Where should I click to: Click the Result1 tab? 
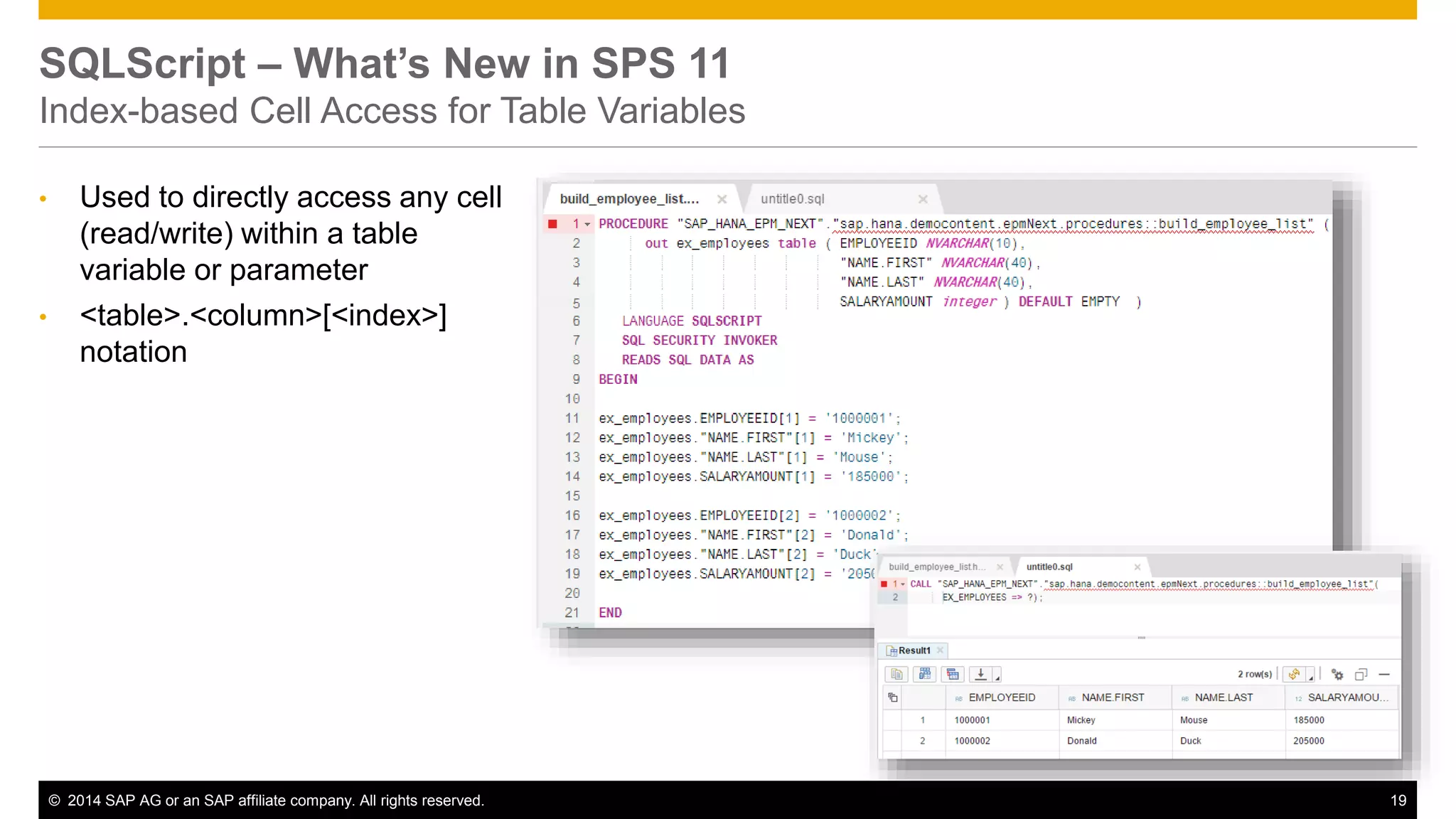pos(914,651)
